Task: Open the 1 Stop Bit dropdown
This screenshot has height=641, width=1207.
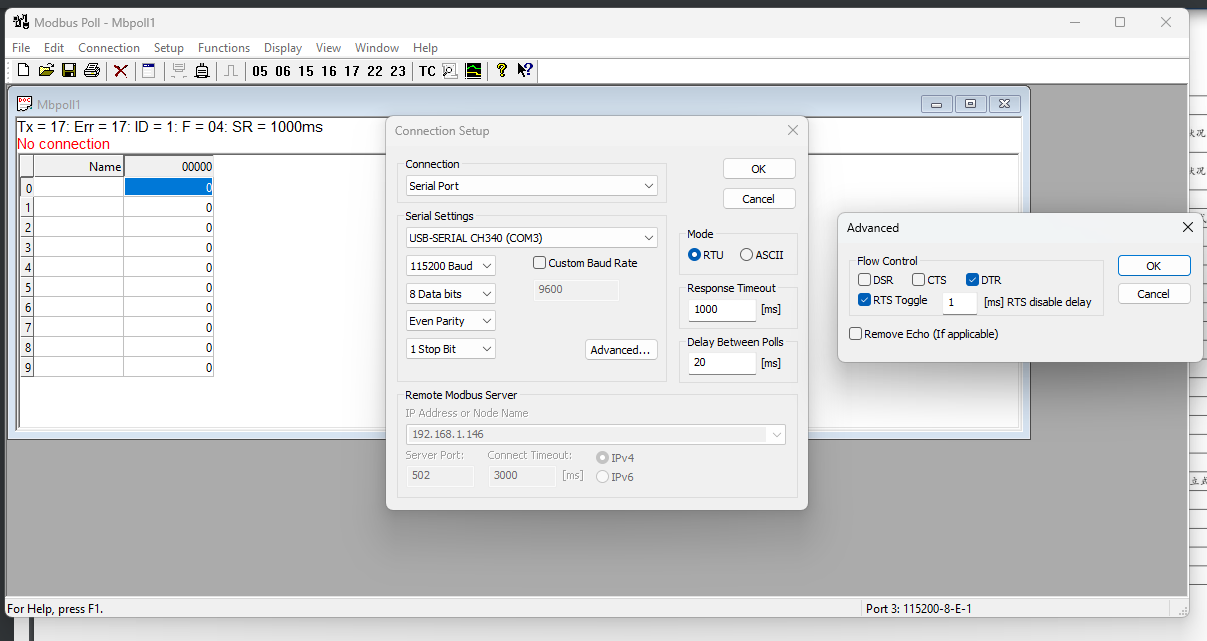Action: coord(450,349)
